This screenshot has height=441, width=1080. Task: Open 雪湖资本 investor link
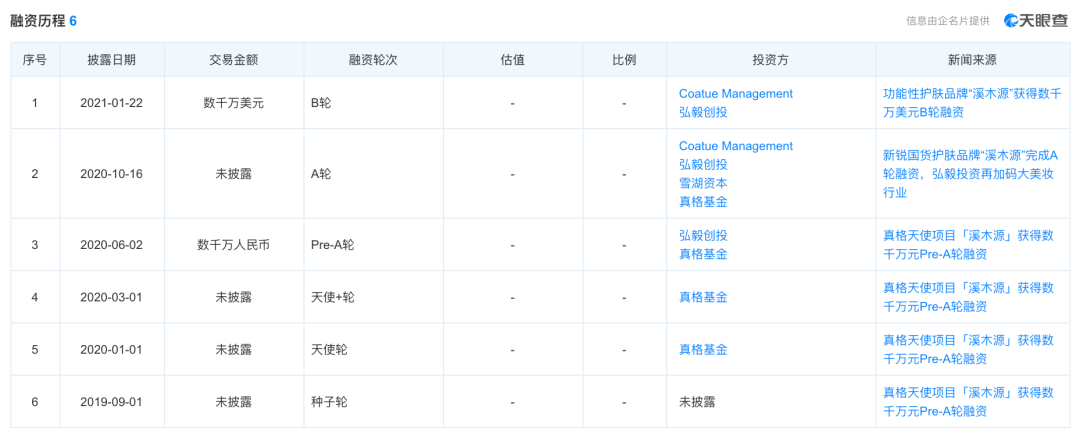[x=703, y=183]
